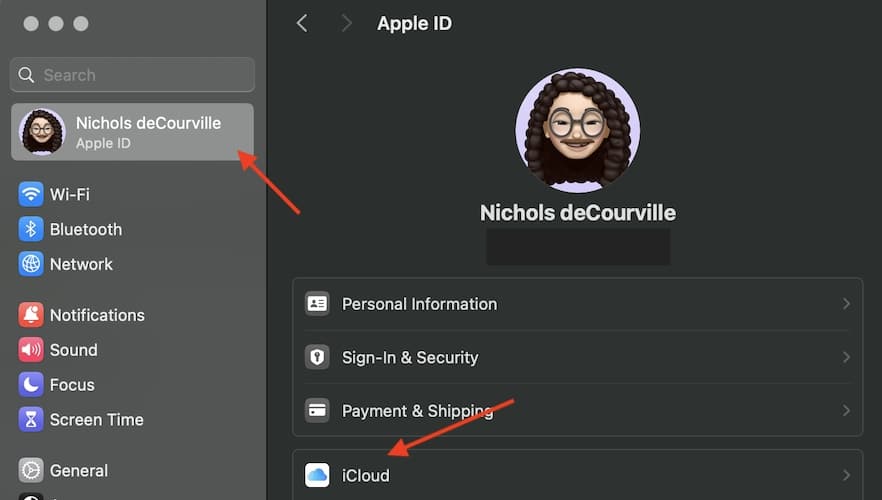
Task: Open Payment & Shipping card icon
Action: (x=317, y=411)
